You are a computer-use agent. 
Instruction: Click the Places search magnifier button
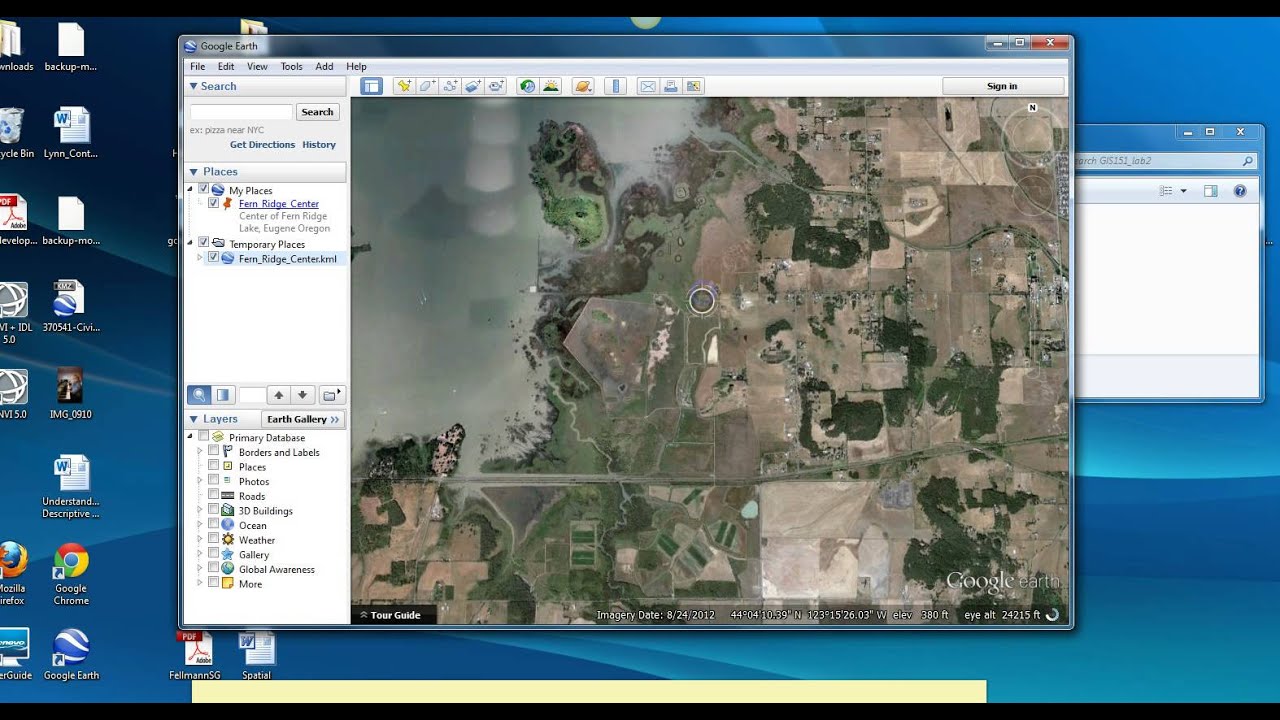click(x=199, y=395)
